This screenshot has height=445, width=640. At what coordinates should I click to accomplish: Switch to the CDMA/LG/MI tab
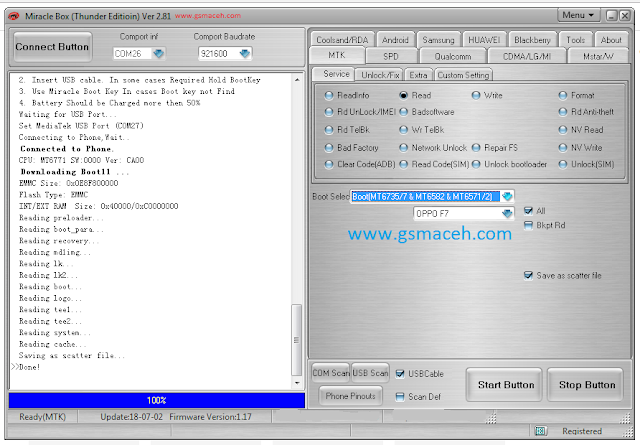(x=527, y=56)
